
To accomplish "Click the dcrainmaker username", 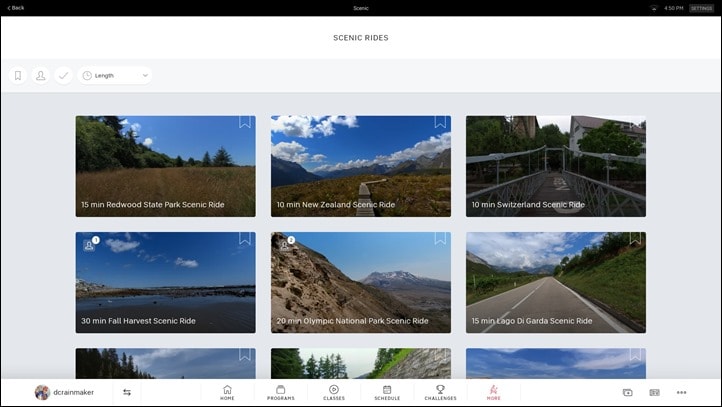I will (x=74, y=392).
